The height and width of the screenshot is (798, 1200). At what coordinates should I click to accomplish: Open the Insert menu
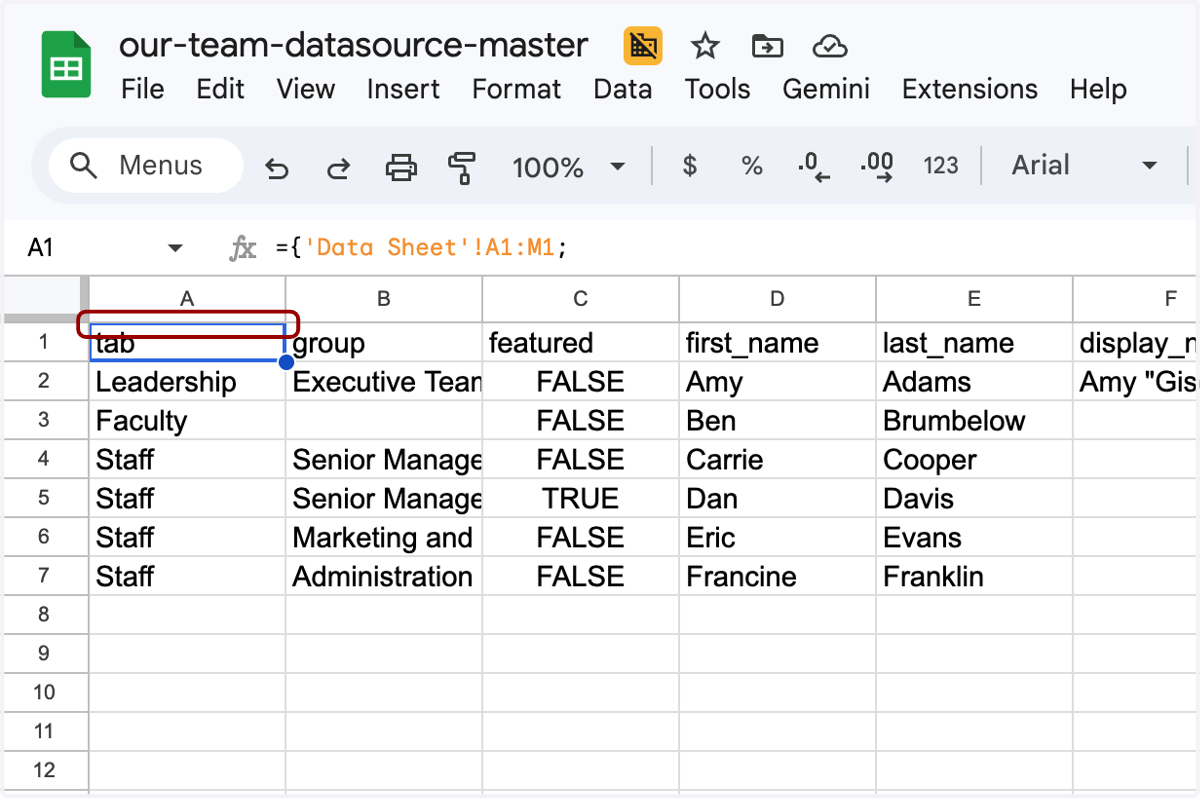(x=403, y=89)
